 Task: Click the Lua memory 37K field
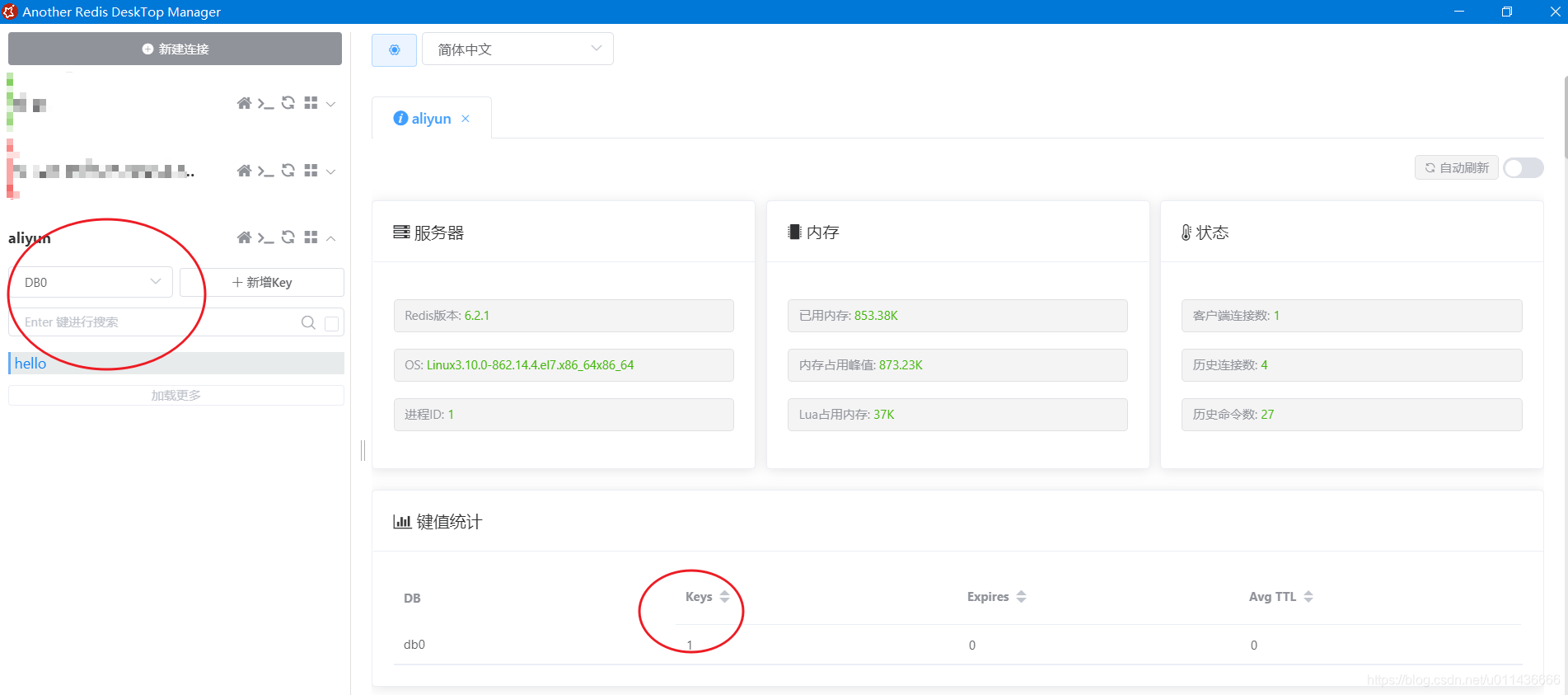(x=957, y=415)
